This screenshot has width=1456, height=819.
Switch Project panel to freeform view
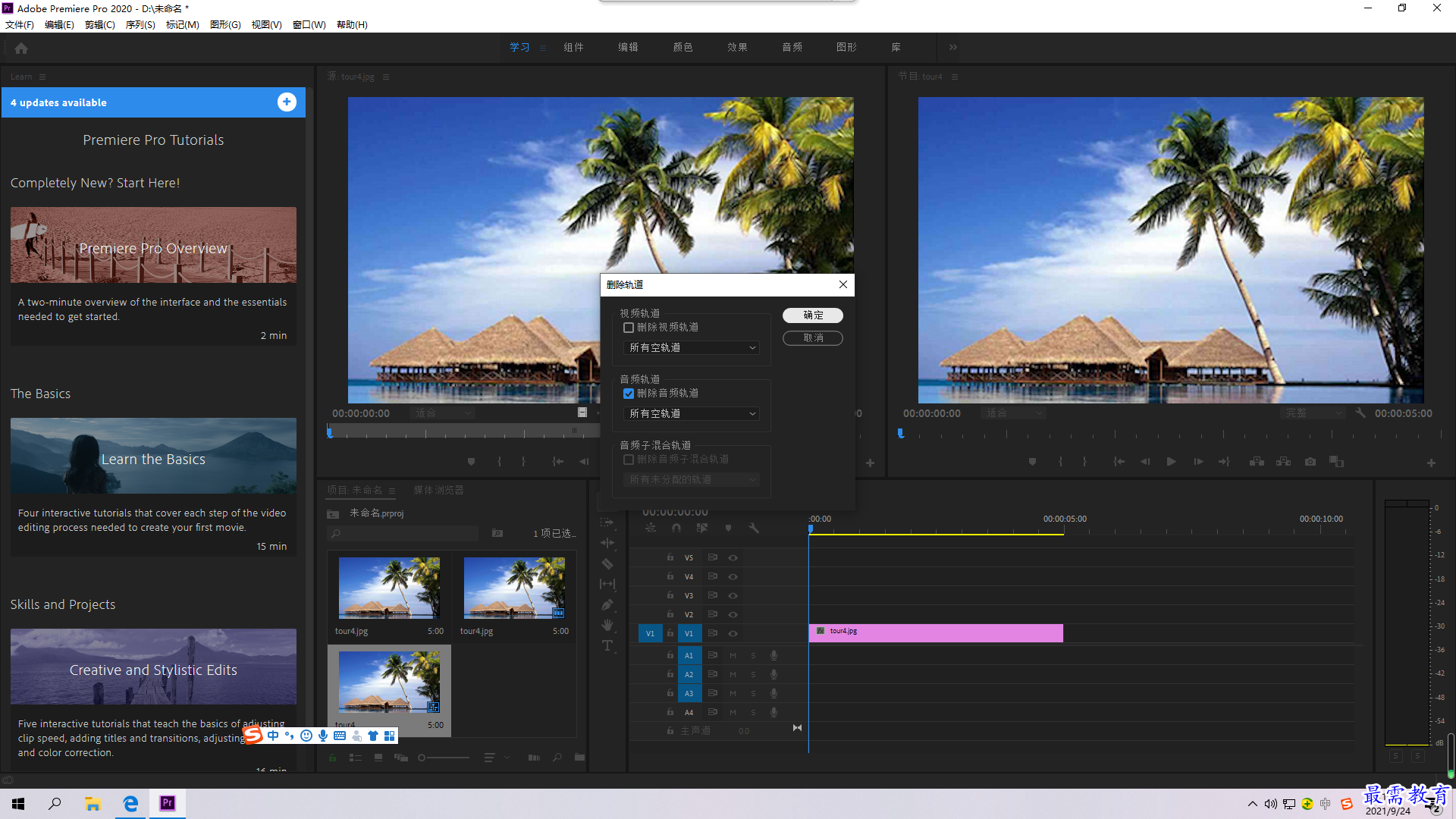pyautogui.click(x=400, y=758)
